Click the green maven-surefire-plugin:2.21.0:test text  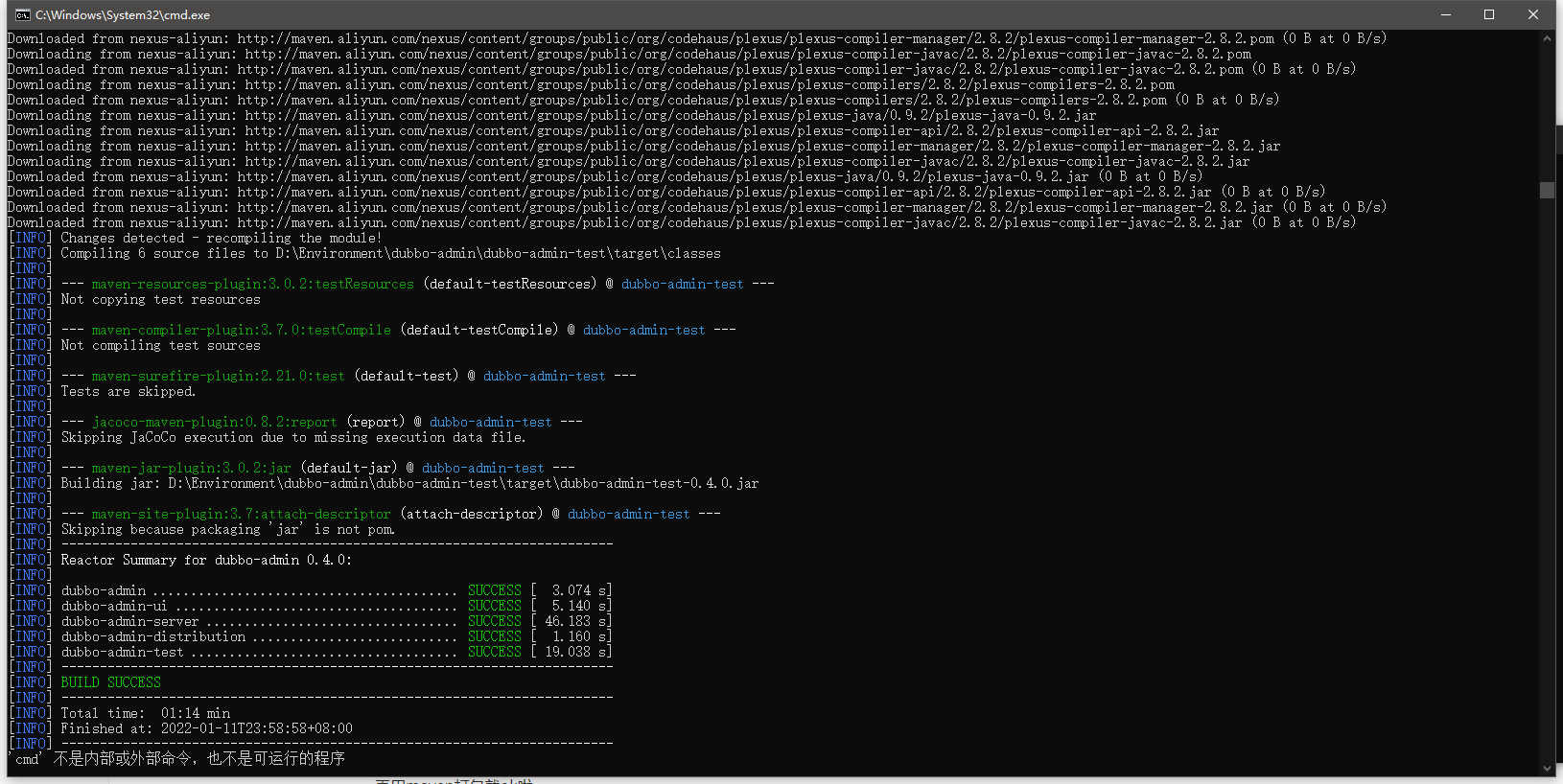pos(219,376)
